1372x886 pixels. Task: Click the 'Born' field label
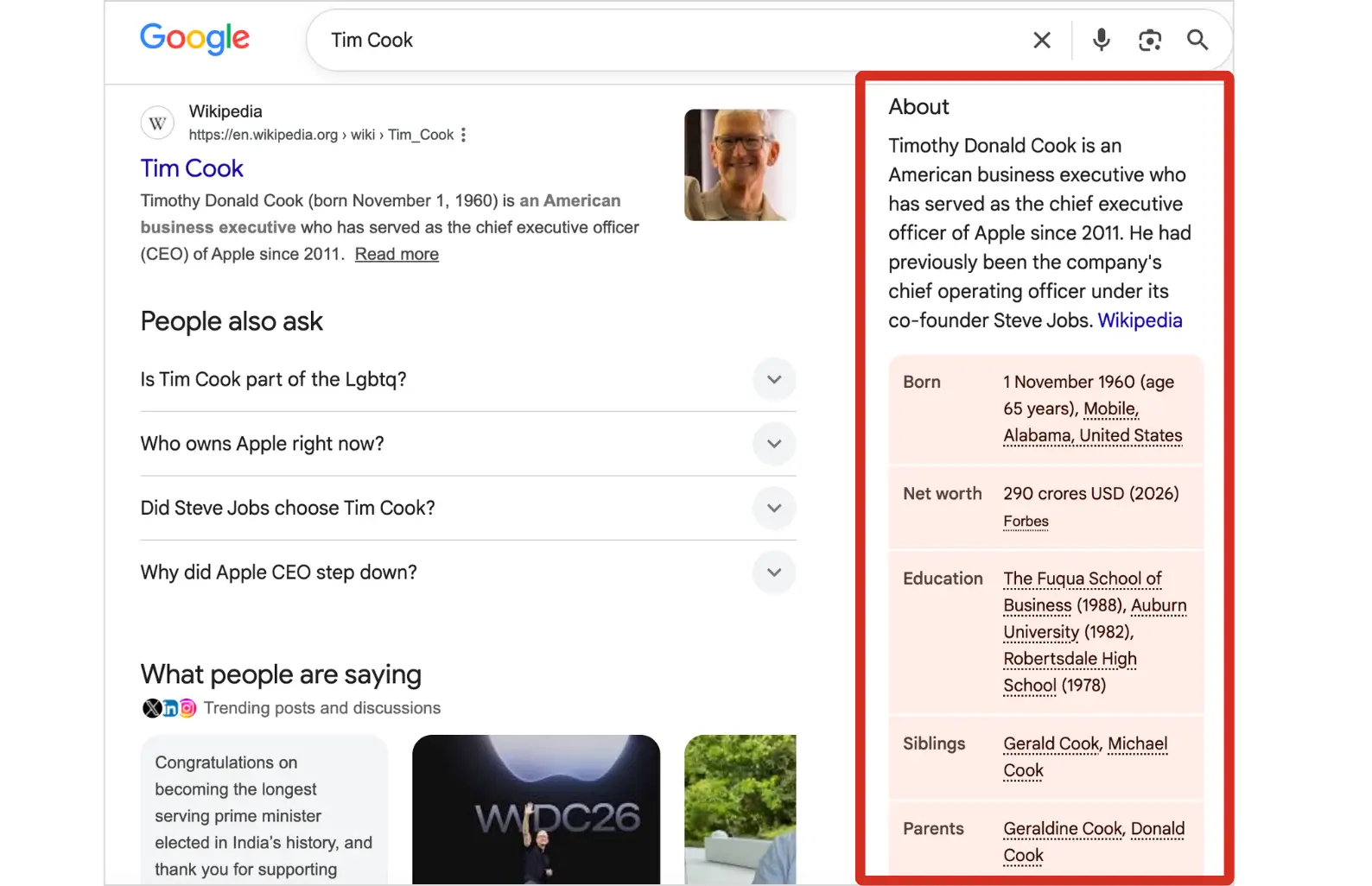922,382
